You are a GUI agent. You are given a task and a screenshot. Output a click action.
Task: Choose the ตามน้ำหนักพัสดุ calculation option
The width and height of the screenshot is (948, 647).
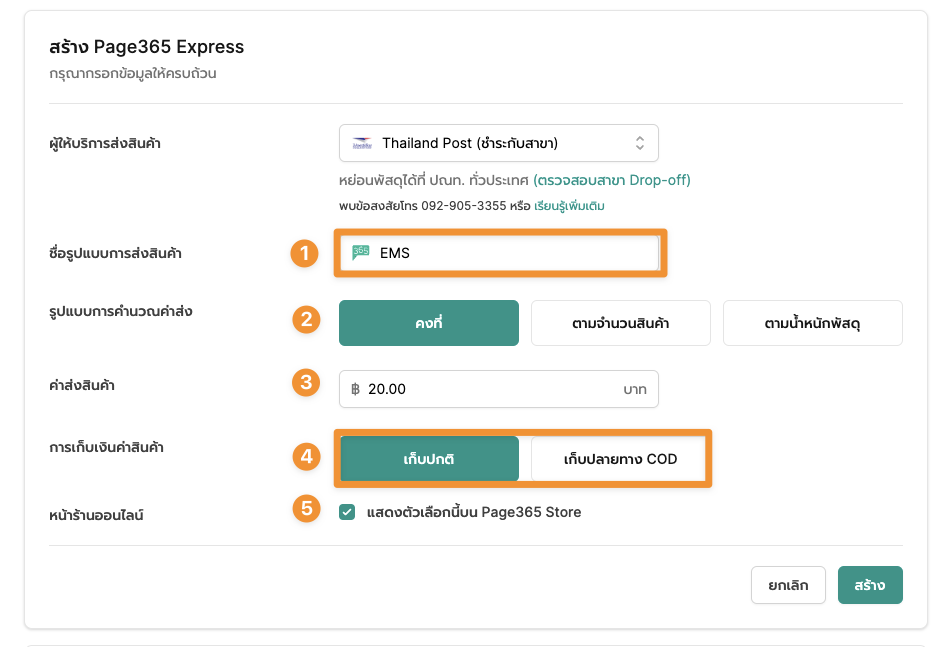tap(813, 323)
